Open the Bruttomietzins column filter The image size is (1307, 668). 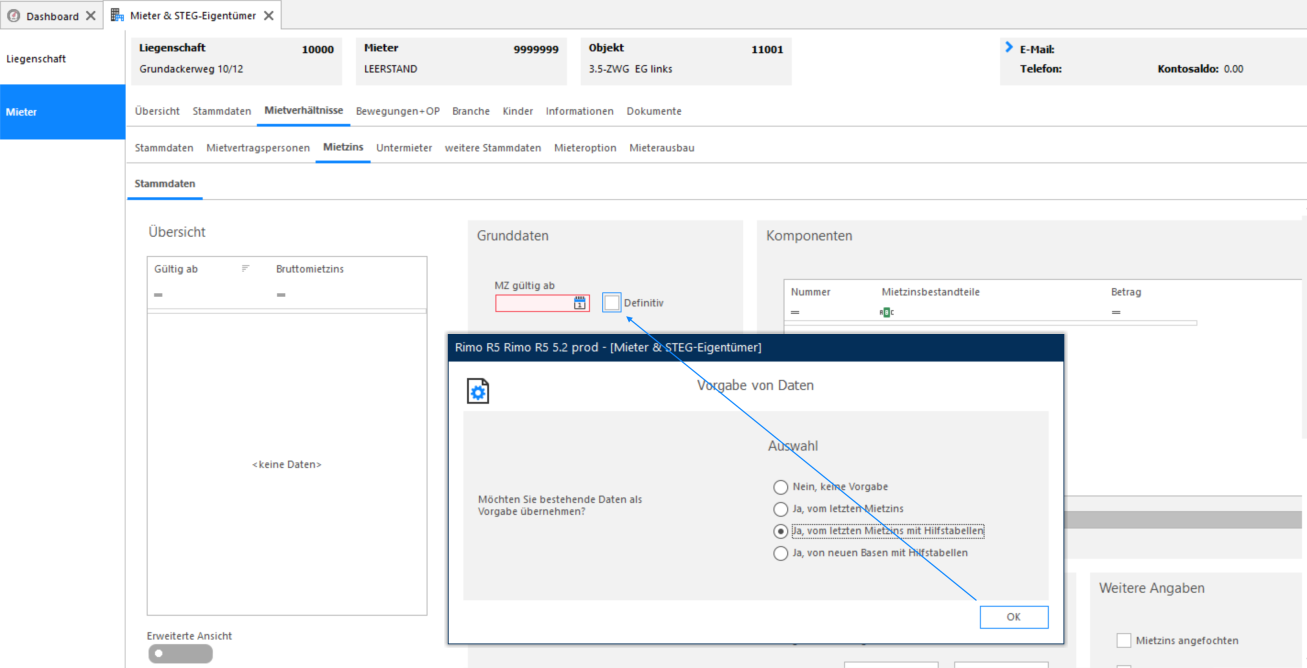point(281,295)
